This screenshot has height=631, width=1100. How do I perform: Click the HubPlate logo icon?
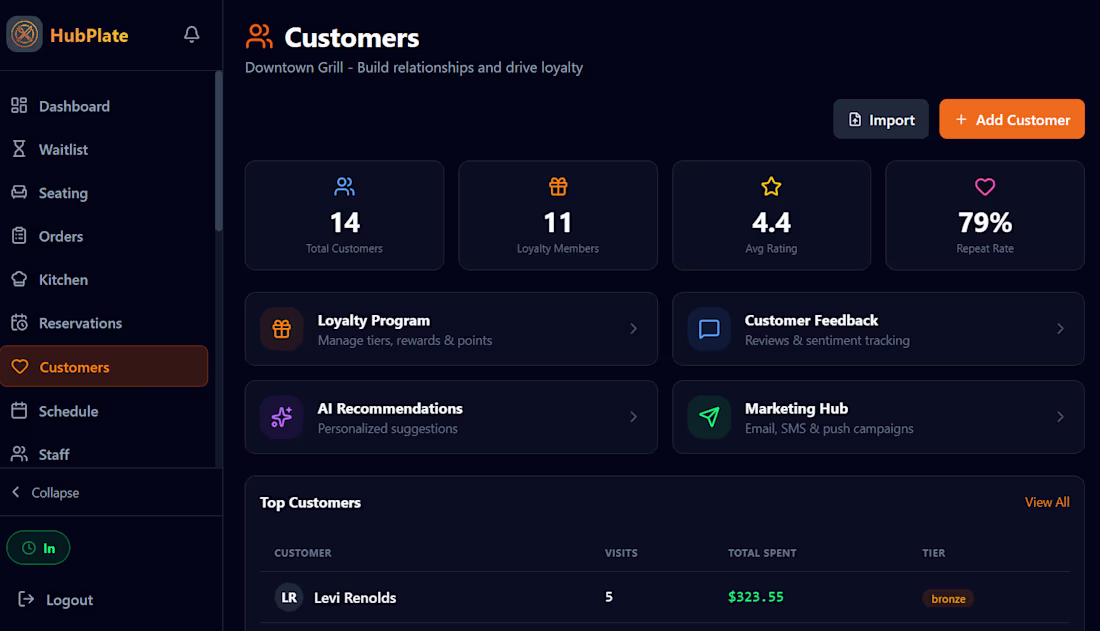coord(25,34)
